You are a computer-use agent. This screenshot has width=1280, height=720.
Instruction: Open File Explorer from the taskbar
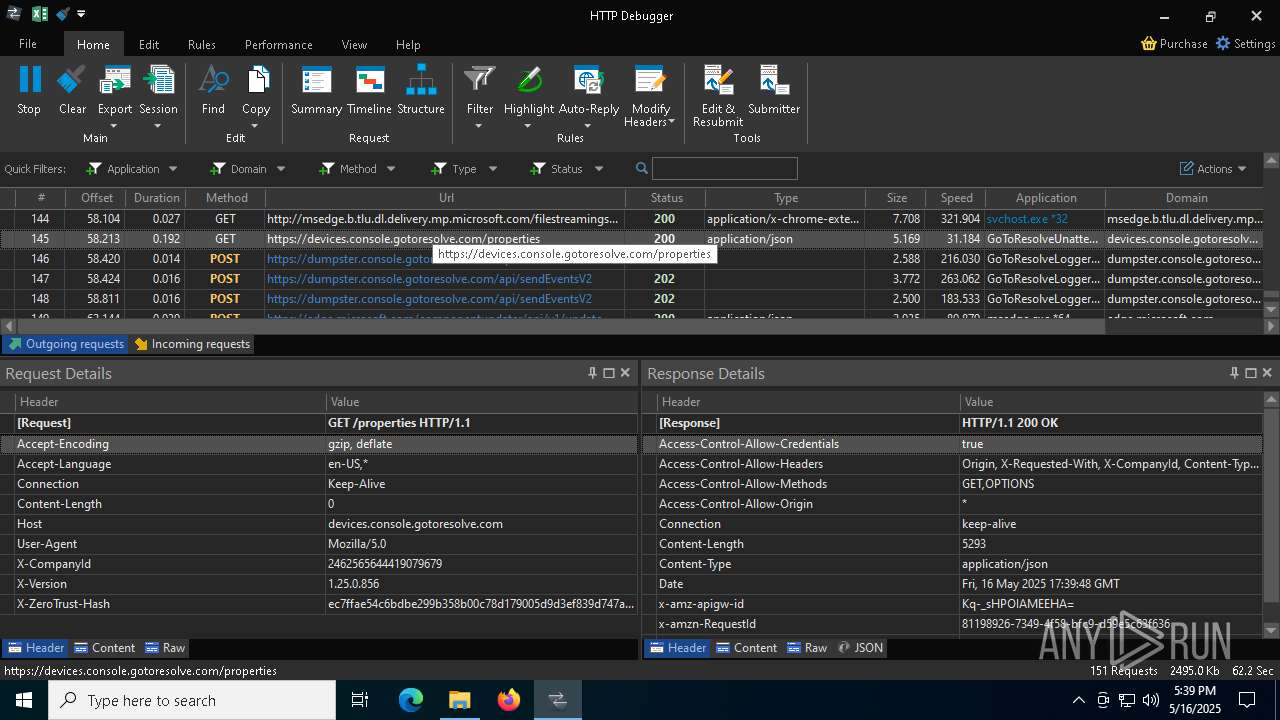(460, 700)
